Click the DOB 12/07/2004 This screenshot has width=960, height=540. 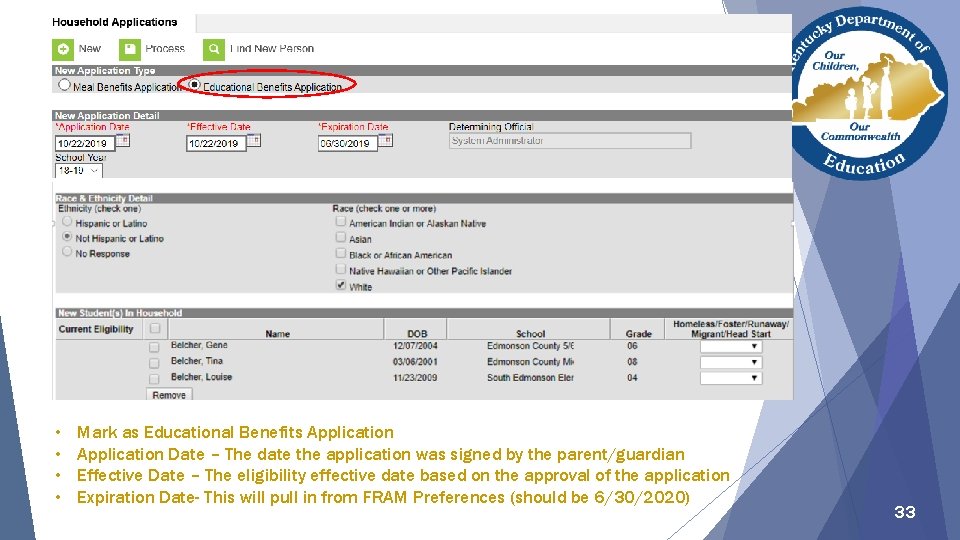415,346
